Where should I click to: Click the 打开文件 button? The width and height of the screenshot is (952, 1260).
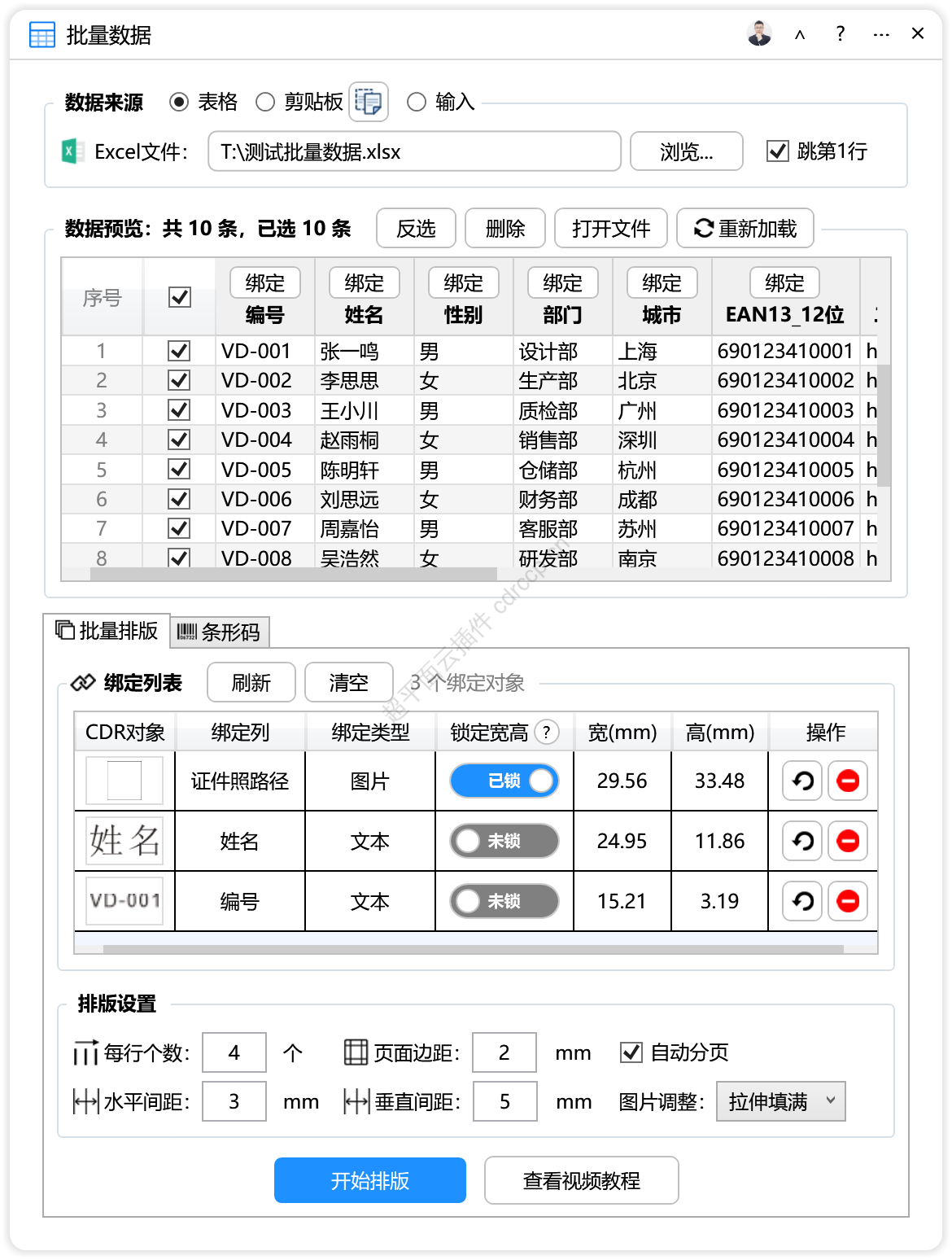click(611, 229)
